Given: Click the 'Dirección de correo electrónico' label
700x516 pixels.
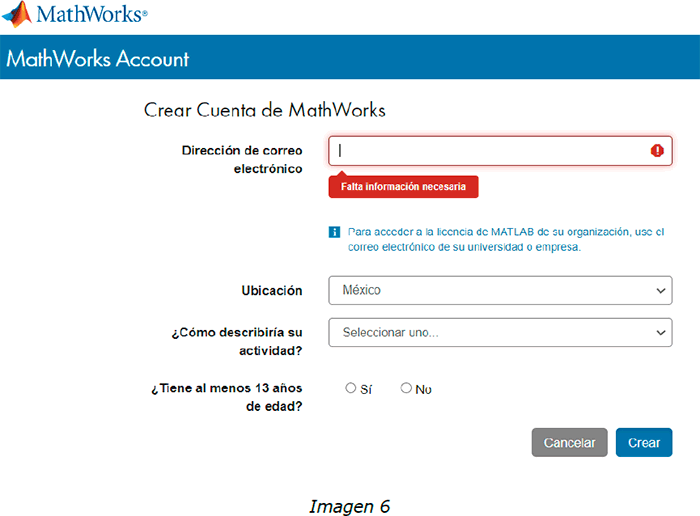Looking at the screenshot, I should click(x=242, y=159).
